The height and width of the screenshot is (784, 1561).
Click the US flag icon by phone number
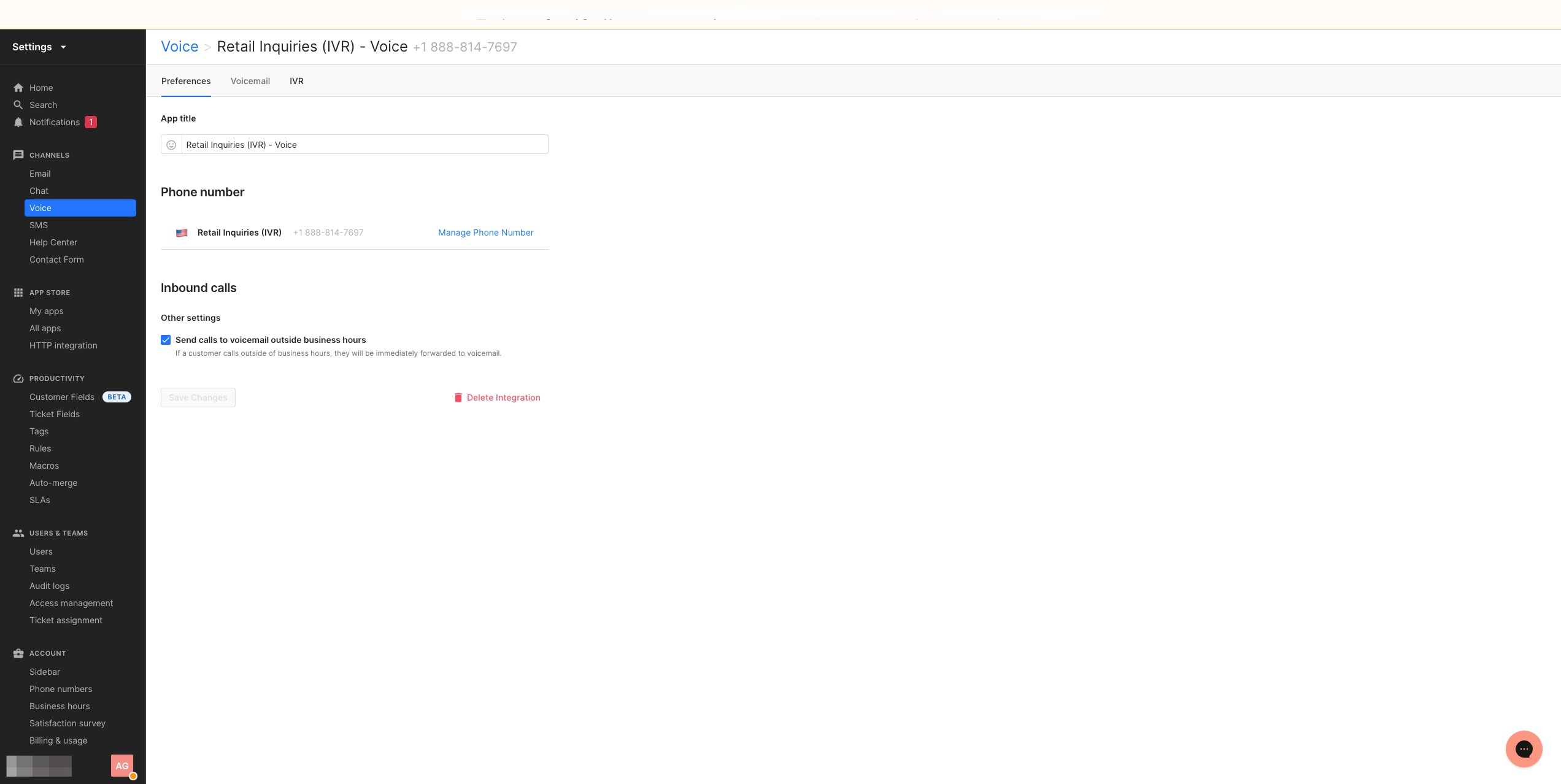(x=182, y=233)
